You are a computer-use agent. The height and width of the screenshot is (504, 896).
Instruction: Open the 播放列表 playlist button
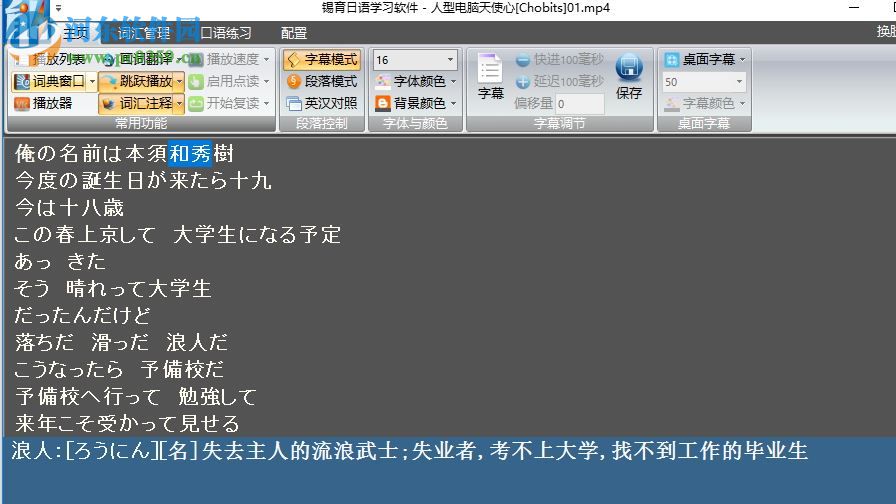tap(49, 59)
